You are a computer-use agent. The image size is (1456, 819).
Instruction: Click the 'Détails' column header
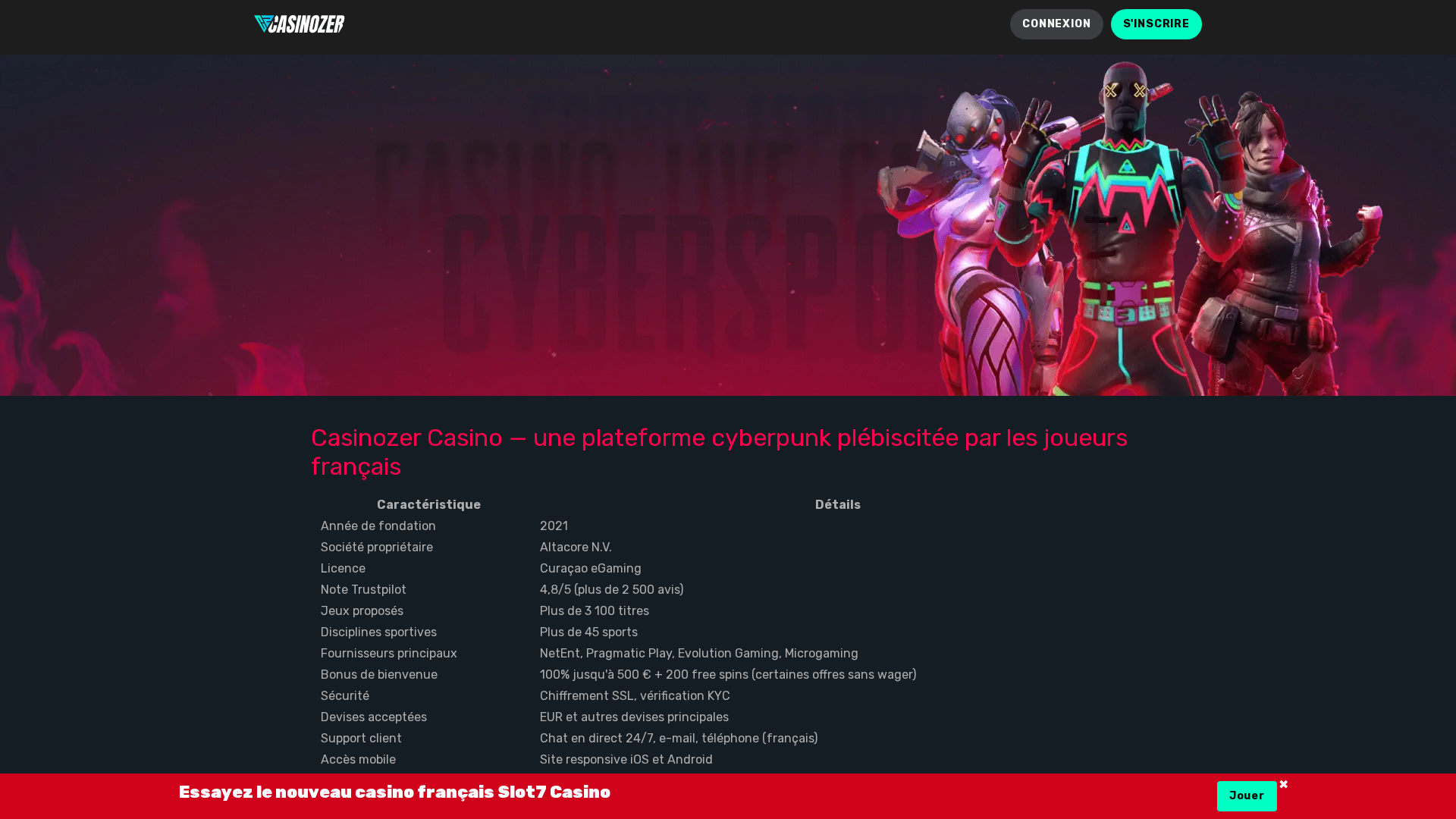tap(838, 505)
